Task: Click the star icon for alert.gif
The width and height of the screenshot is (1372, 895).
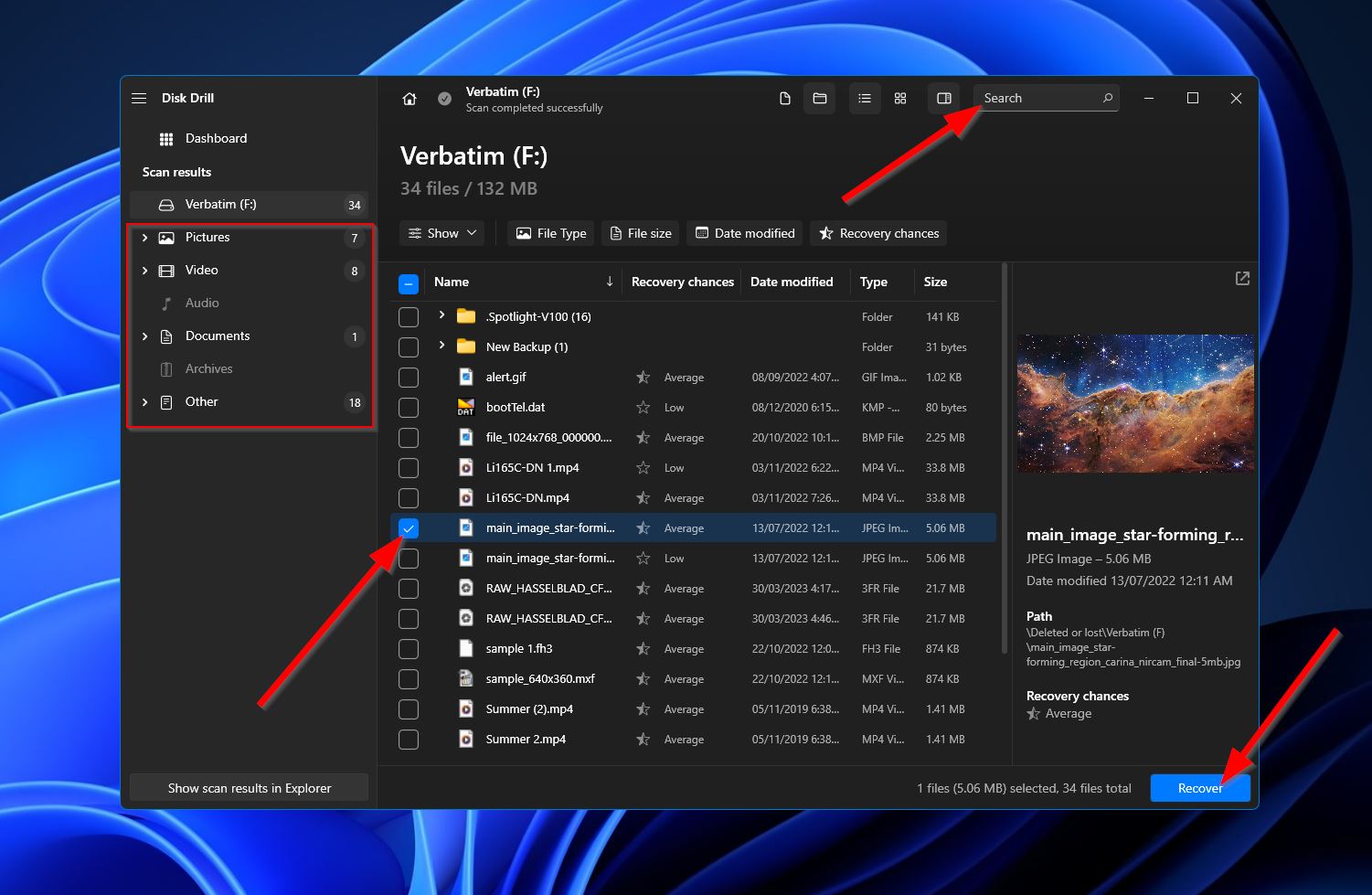Action: (643, 378)
